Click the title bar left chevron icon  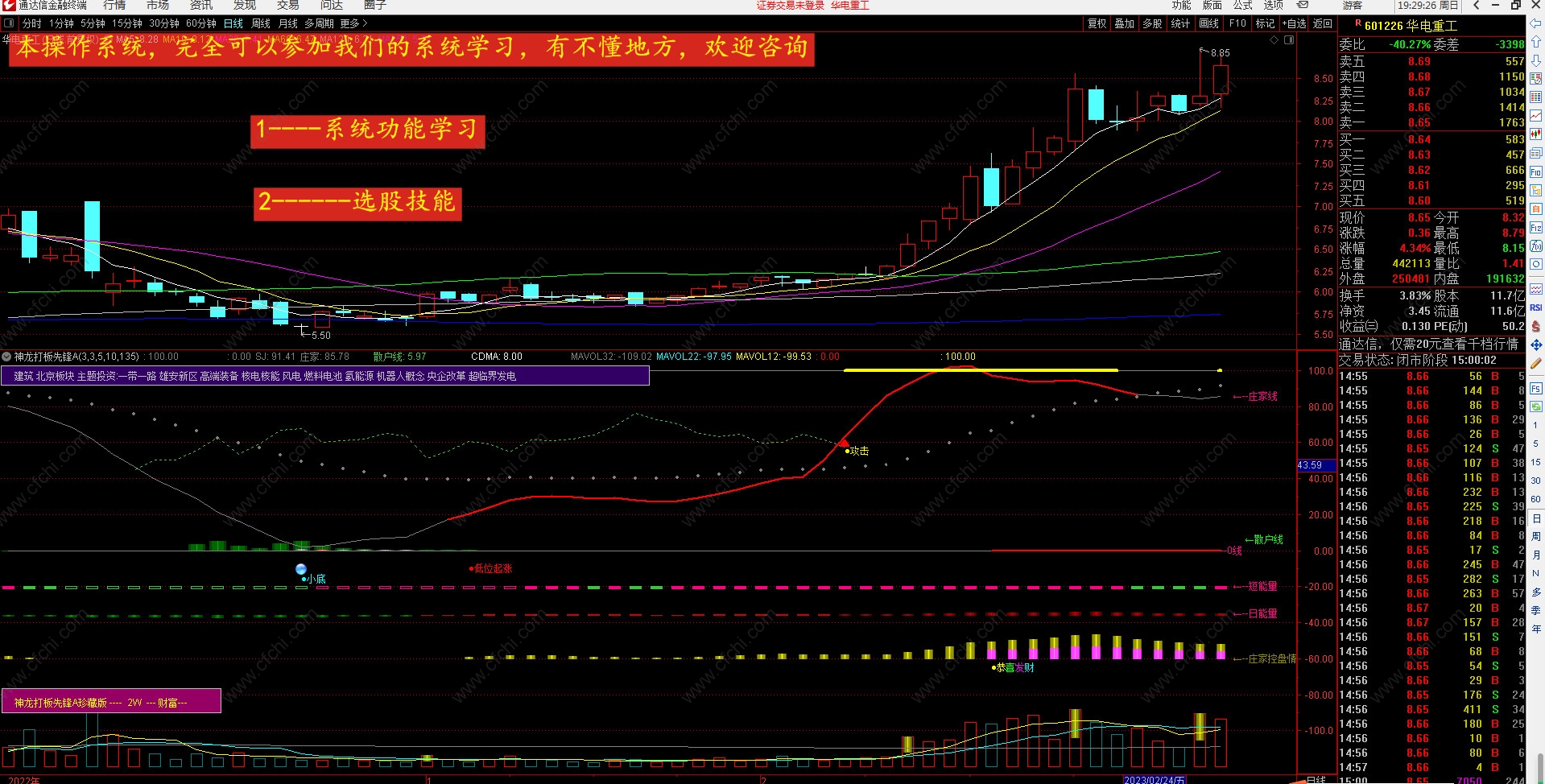[1477, 5]
